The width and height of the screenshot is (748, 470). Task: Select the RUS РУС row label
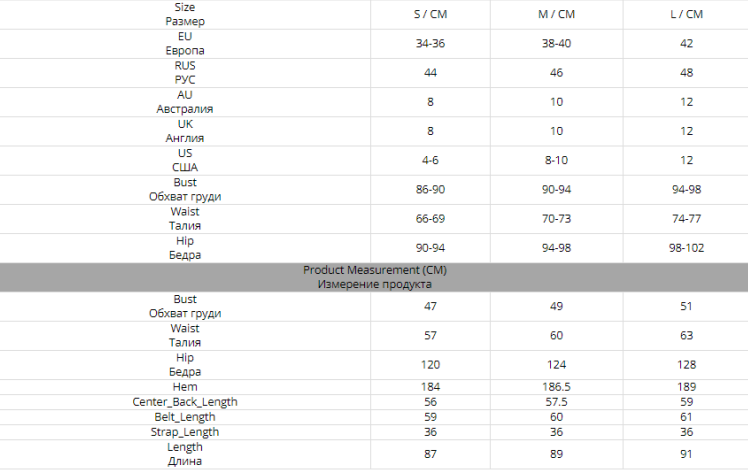184,72
